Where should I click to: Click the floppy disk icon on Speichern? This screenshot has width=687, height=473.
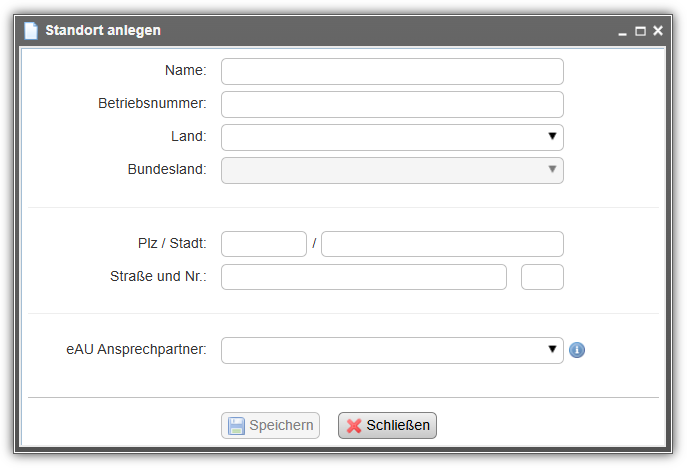[236, 426]
